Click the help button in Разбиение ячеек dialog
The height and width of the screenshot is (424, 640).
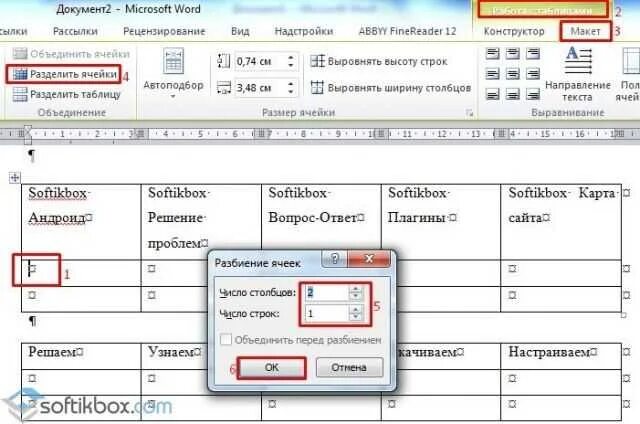[x=334, y=259]
